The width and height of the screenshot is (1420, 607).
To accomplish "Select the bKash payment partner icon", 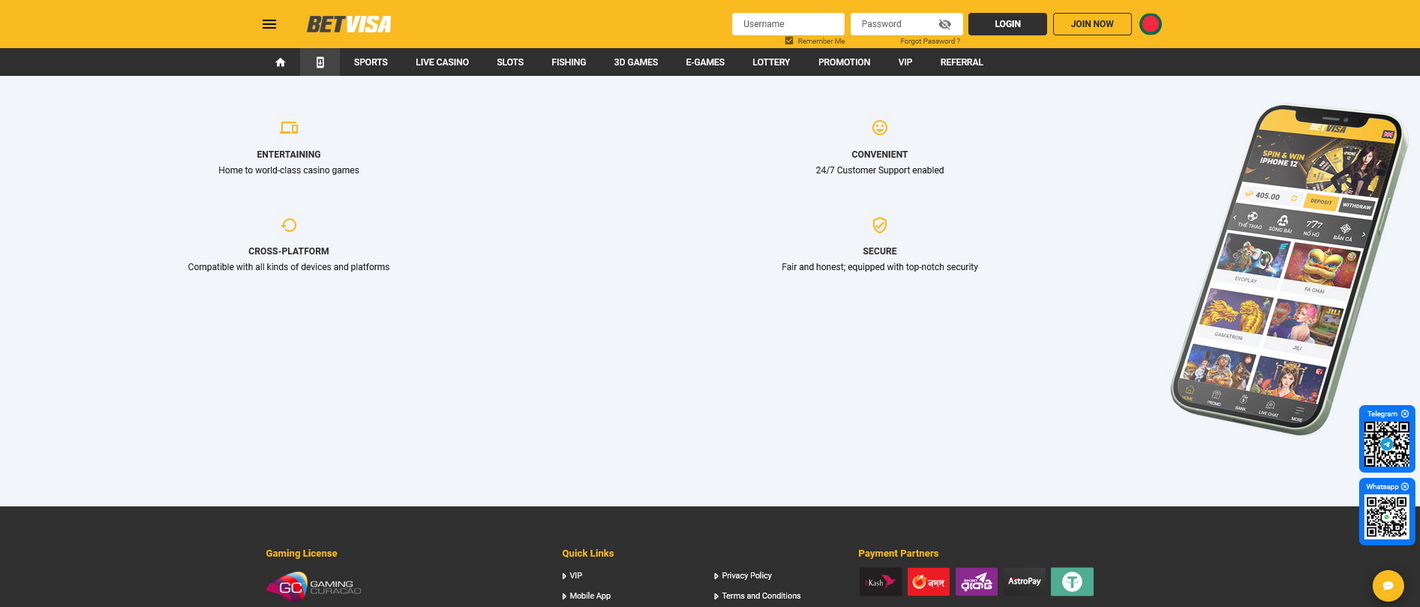I will 880,581.
